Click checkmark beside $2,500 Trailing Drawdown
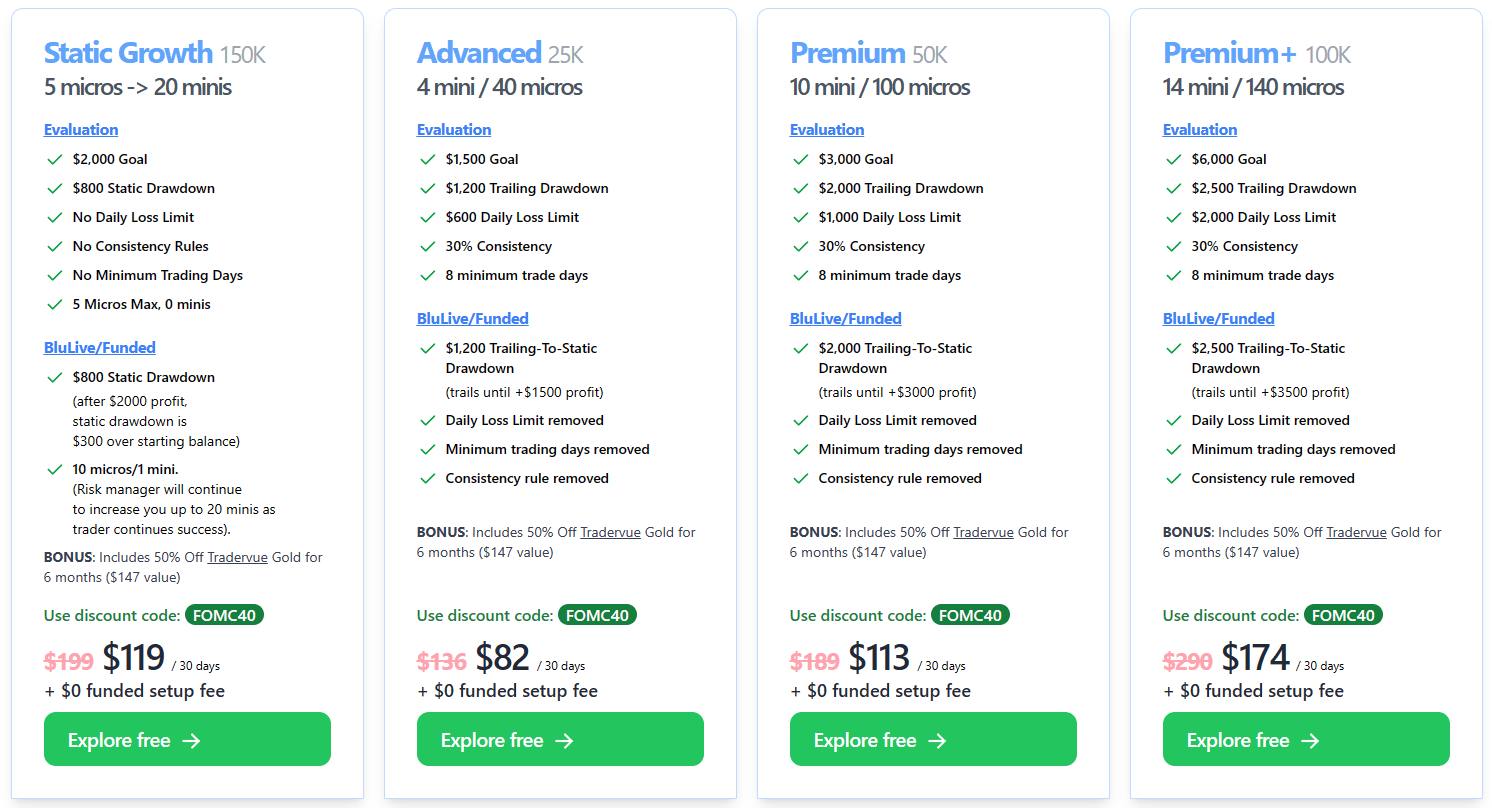Viewport: 1492px width, 808px height. 1174,188
